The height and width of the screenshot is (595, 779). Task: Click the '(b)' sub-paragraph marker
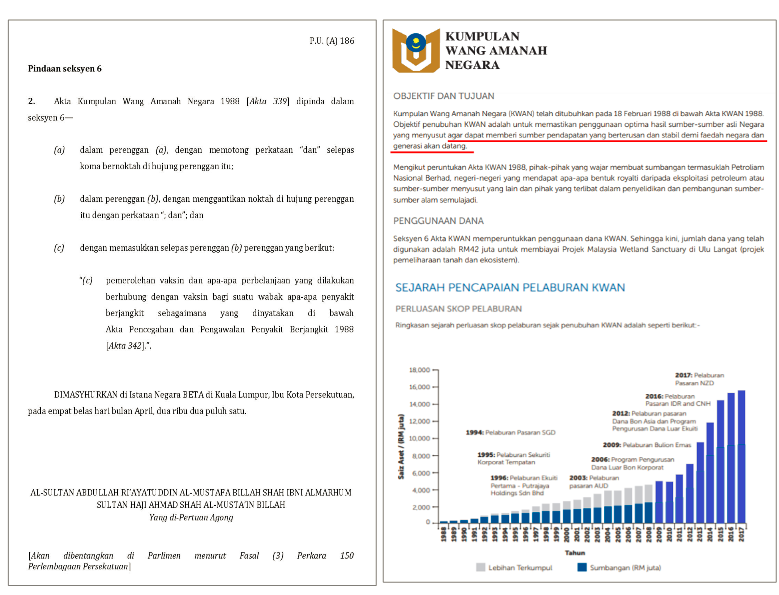(x=59, y=199)
